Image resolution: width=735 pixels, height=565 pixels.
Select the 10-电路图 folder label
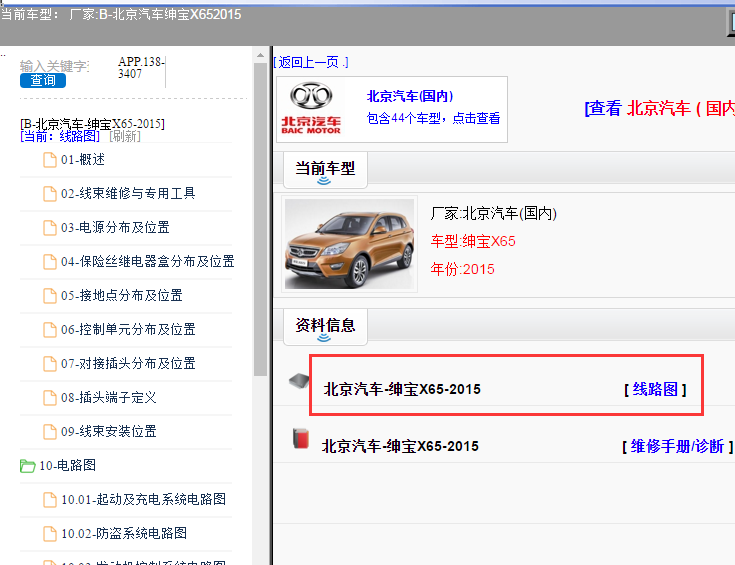[x=68, y=466]
